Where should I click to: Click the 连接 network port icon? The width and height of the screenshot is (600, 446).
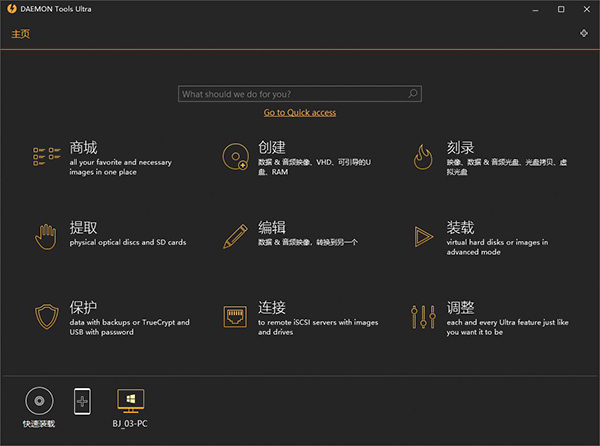(235, 316)
